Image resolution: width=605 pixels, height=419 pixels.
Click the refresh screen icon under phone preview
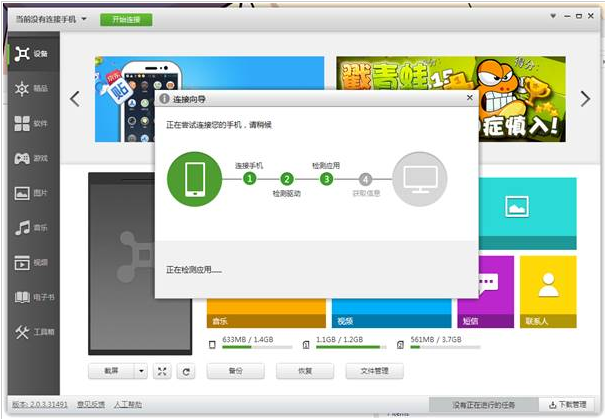pos(185,371)
